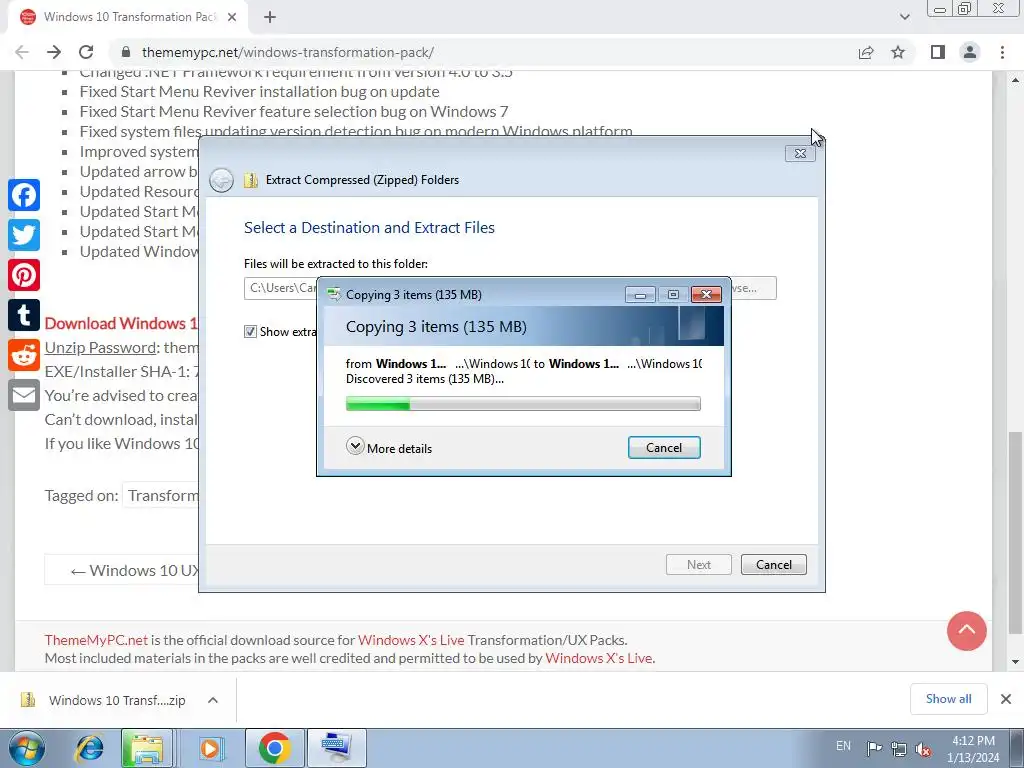Toggle Chrome side panel icon
Viewport: 1024px width, 768px height.
(x=938, y=52)
